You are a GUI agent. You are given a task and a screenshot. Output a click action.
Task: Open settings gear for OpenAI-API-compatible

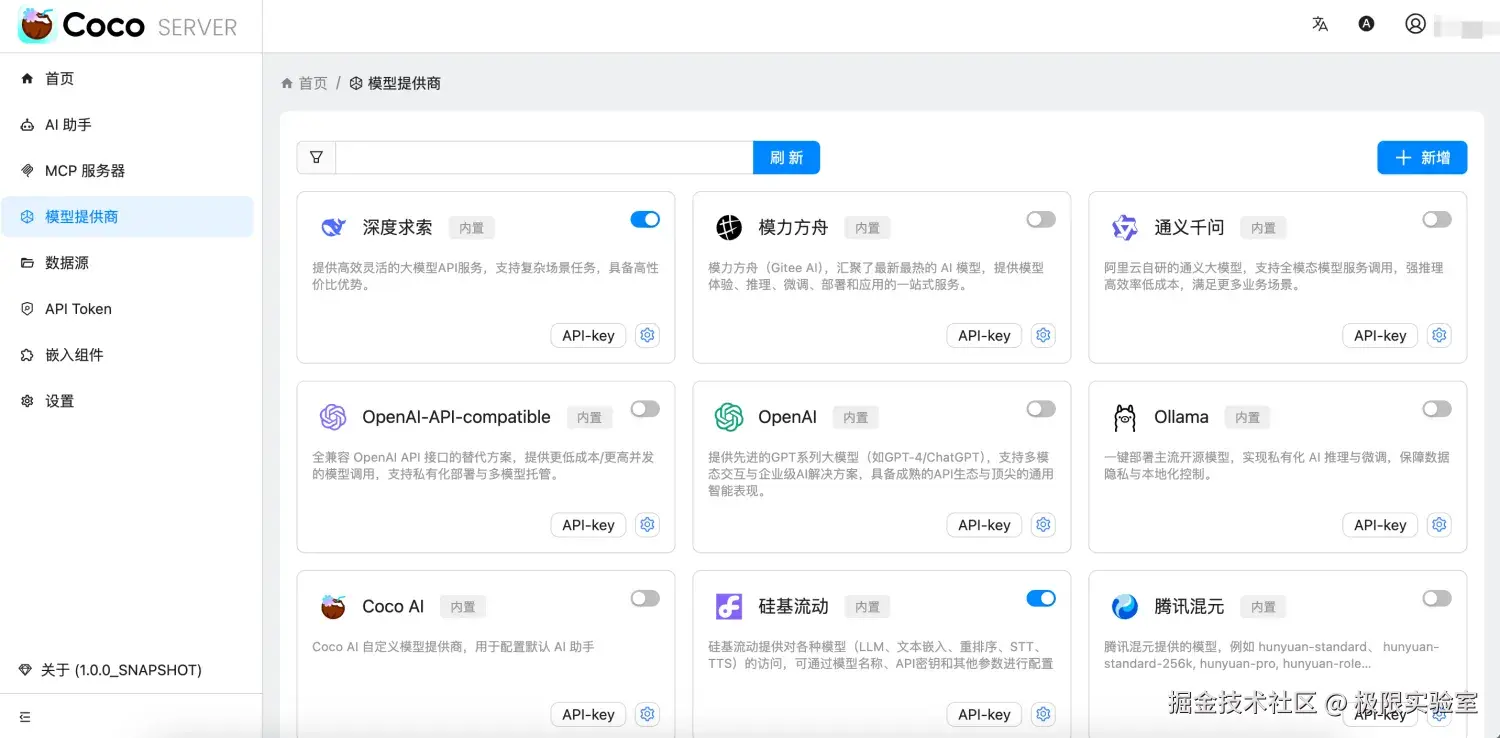tap(647, 524)
